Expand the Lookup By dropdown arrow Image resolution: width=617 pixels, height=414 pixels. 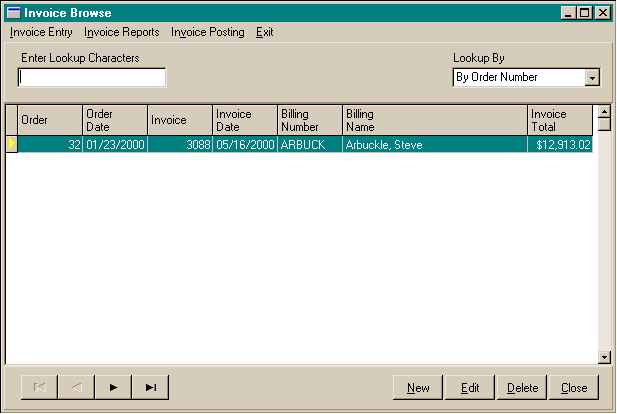592,78
